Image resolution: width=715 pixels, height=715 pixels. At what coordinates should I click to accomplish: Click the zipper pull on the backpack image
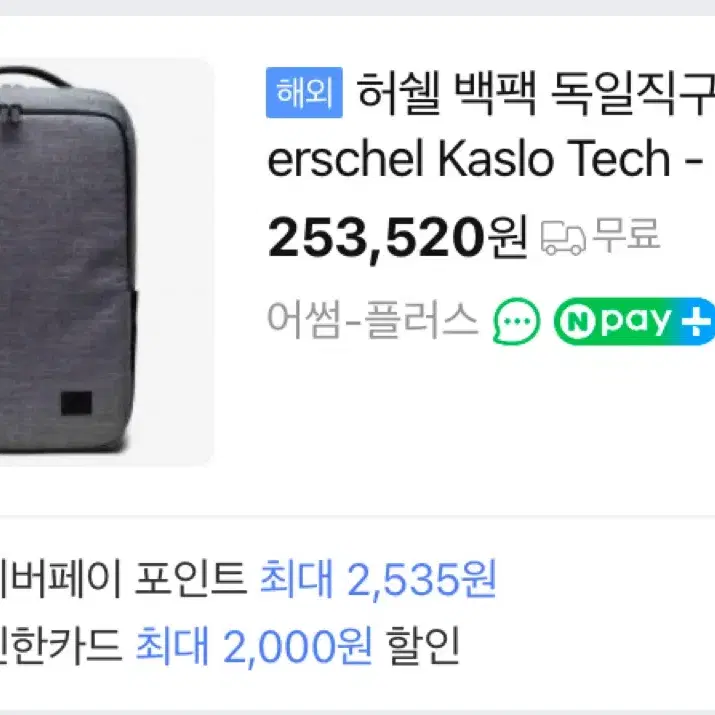pos(11,120)
